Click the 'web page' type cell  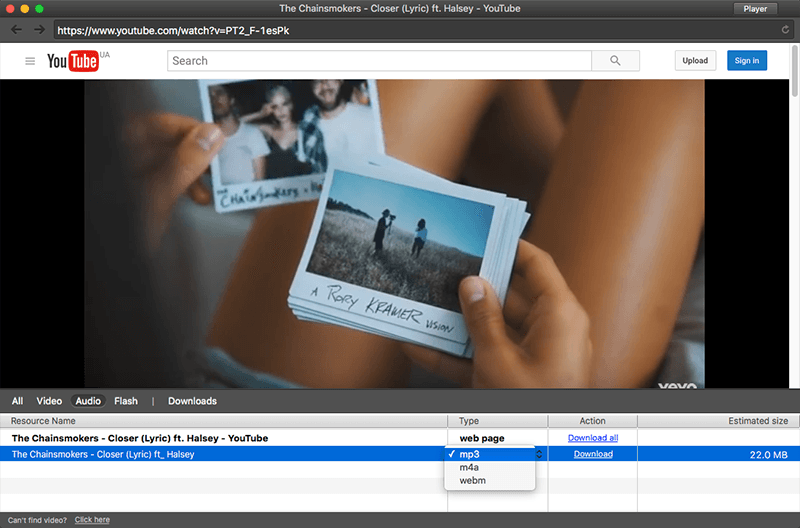(x=482, y=438)
